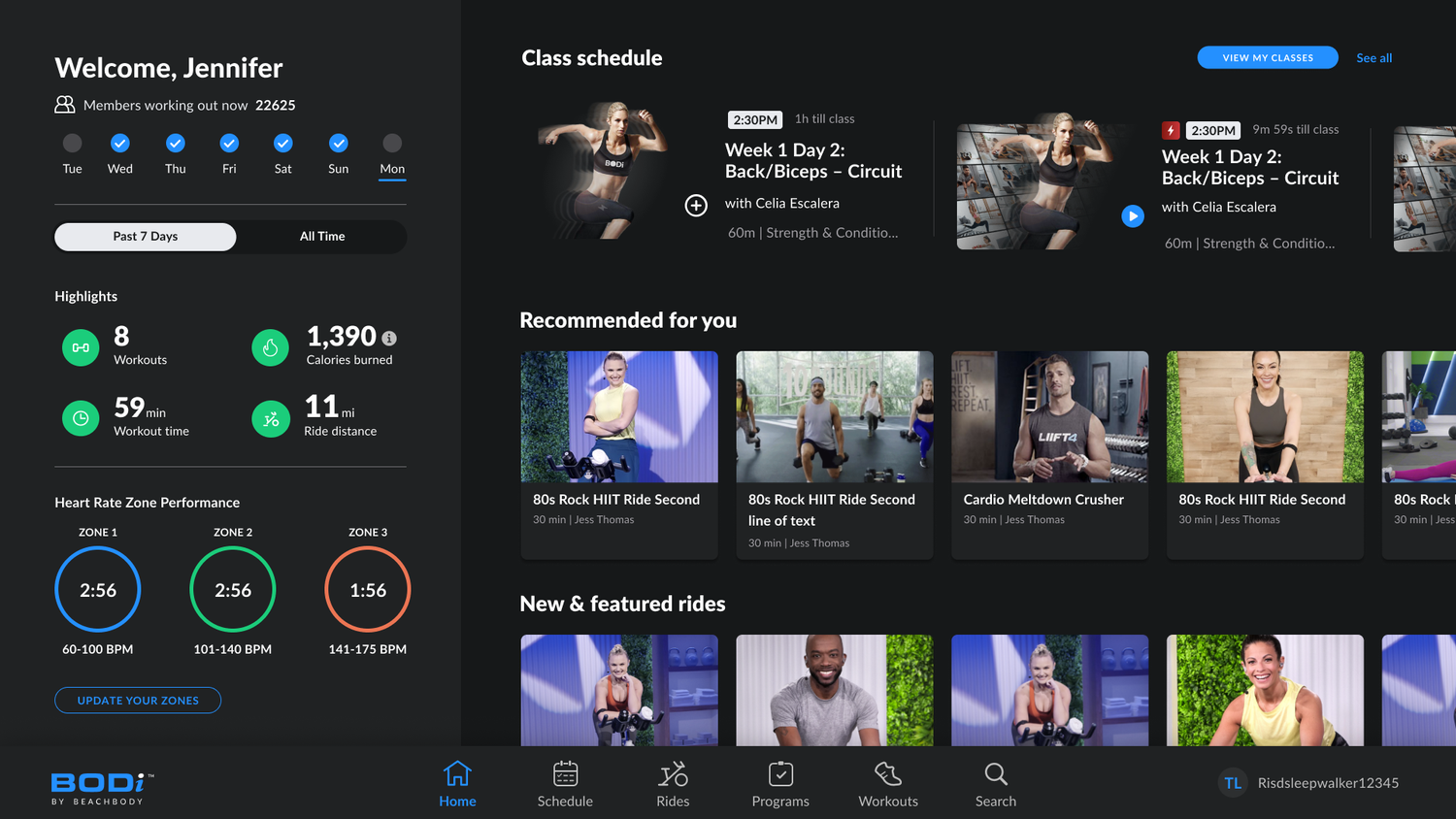Open the Schedule calendar icon

[565, 773]
